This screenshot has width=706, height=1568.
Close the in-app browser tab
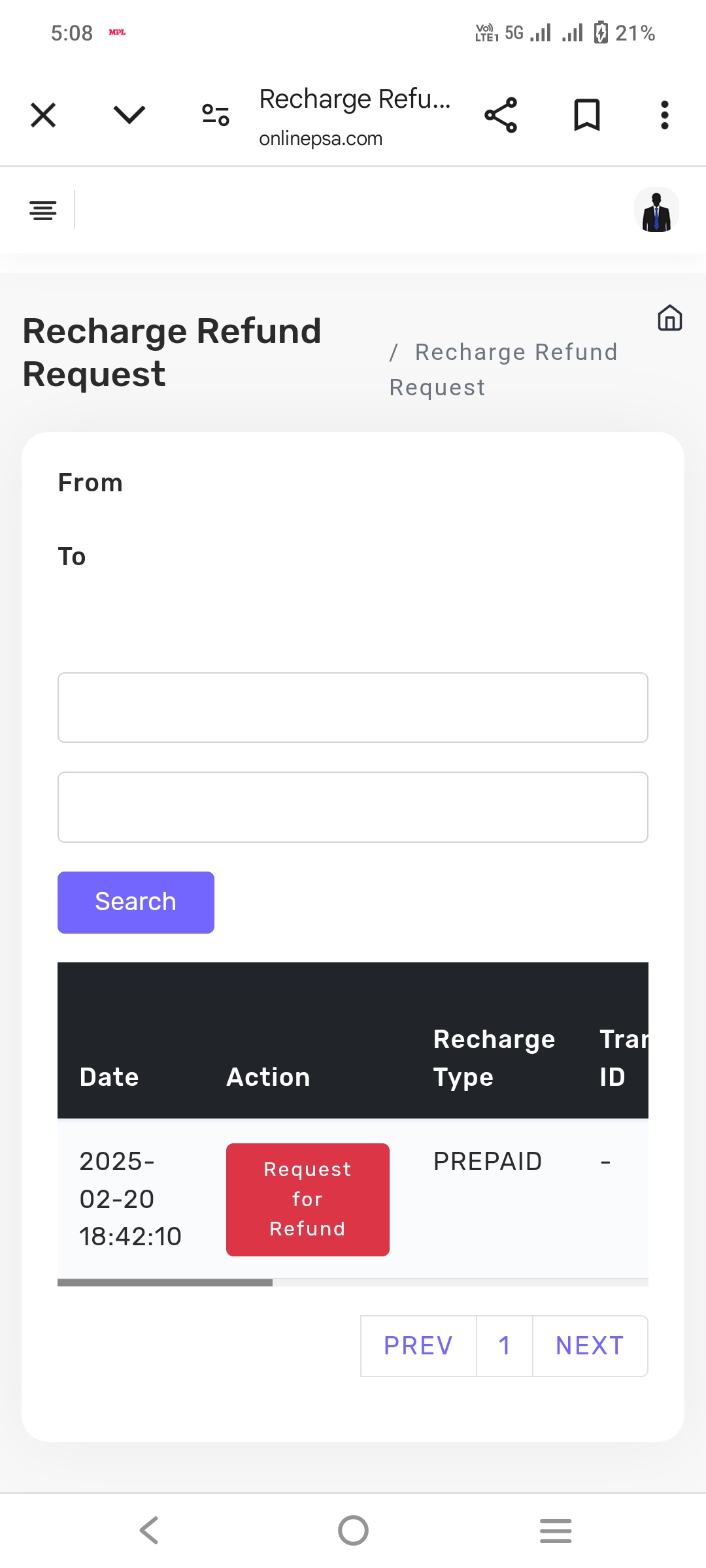coord(43,116)
